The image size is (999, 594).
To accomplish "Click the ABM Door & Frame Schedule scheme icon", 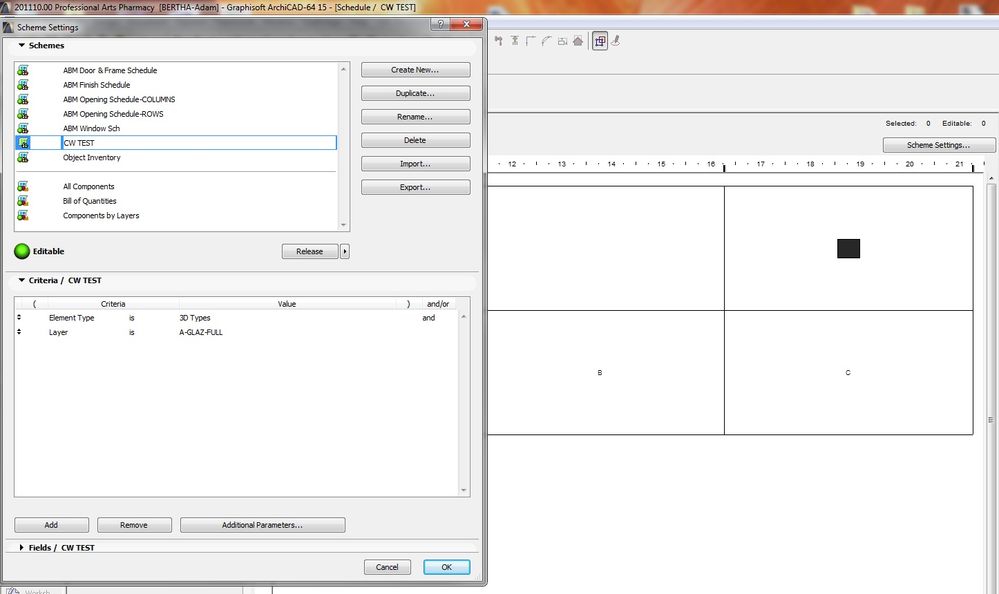I will pyautogui.click(x=23, y=70).
